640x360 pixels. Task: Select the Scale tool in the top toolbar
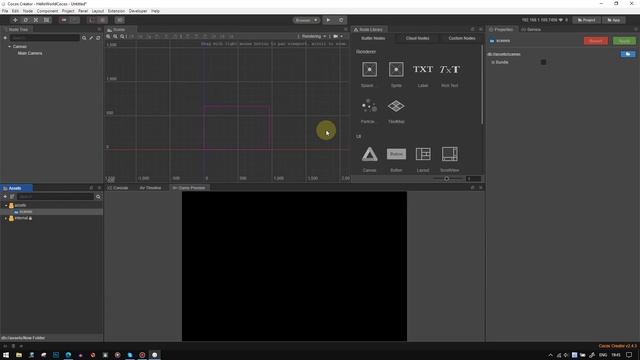coord(36,20)
